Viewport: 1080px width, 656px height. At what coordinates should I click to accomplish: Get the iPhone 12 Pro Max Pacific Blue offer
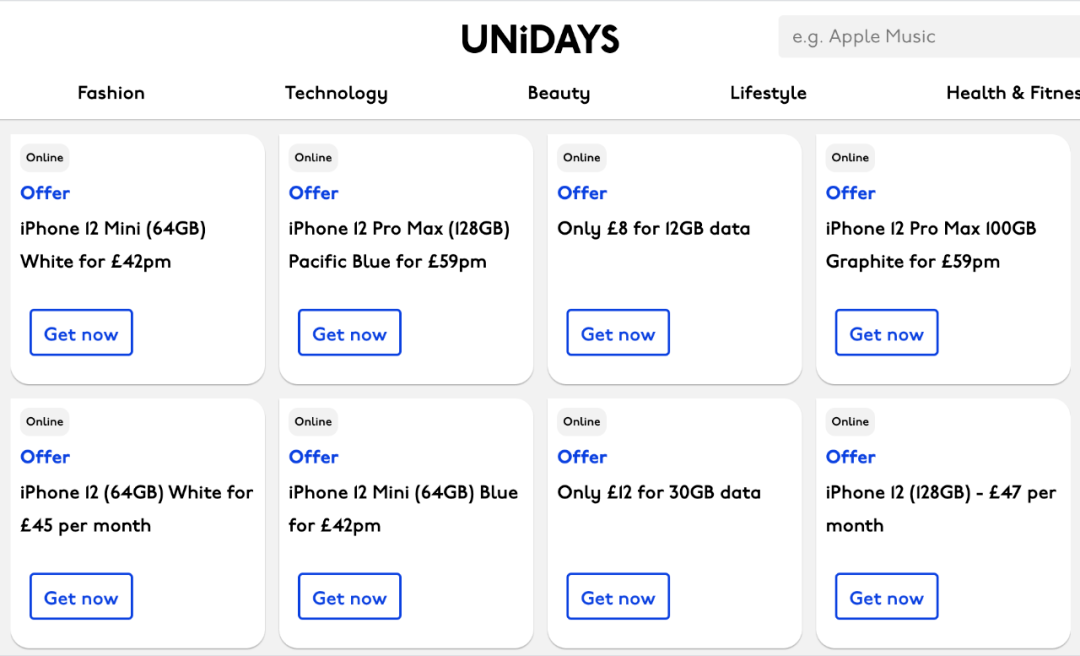(350, 333)
